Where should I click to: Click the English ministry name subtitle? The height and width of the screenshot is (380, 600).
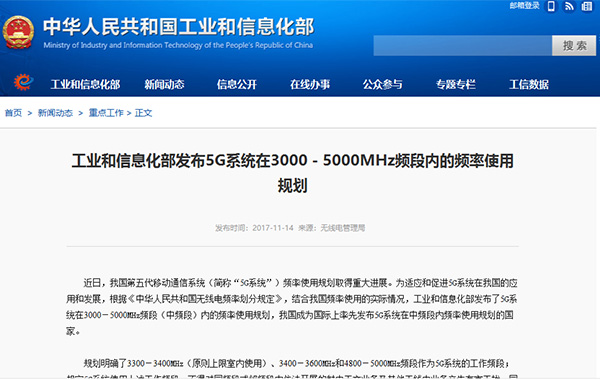[178, 45]
